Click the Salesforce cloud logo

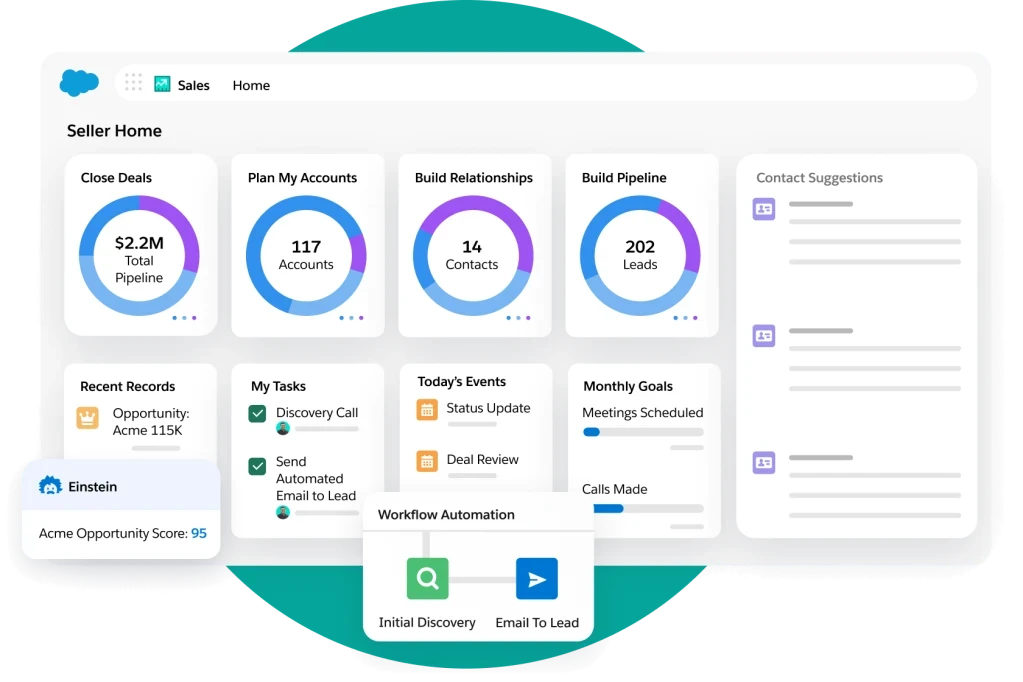pyautogui.click(x=79, y=83)
